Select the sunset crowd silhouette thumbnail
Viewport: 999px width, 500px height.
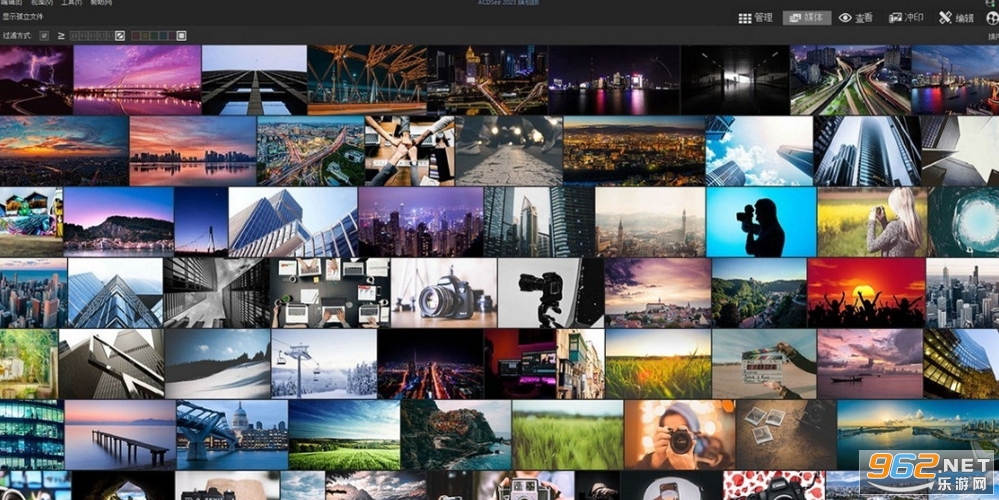click(x=866, y=292)
